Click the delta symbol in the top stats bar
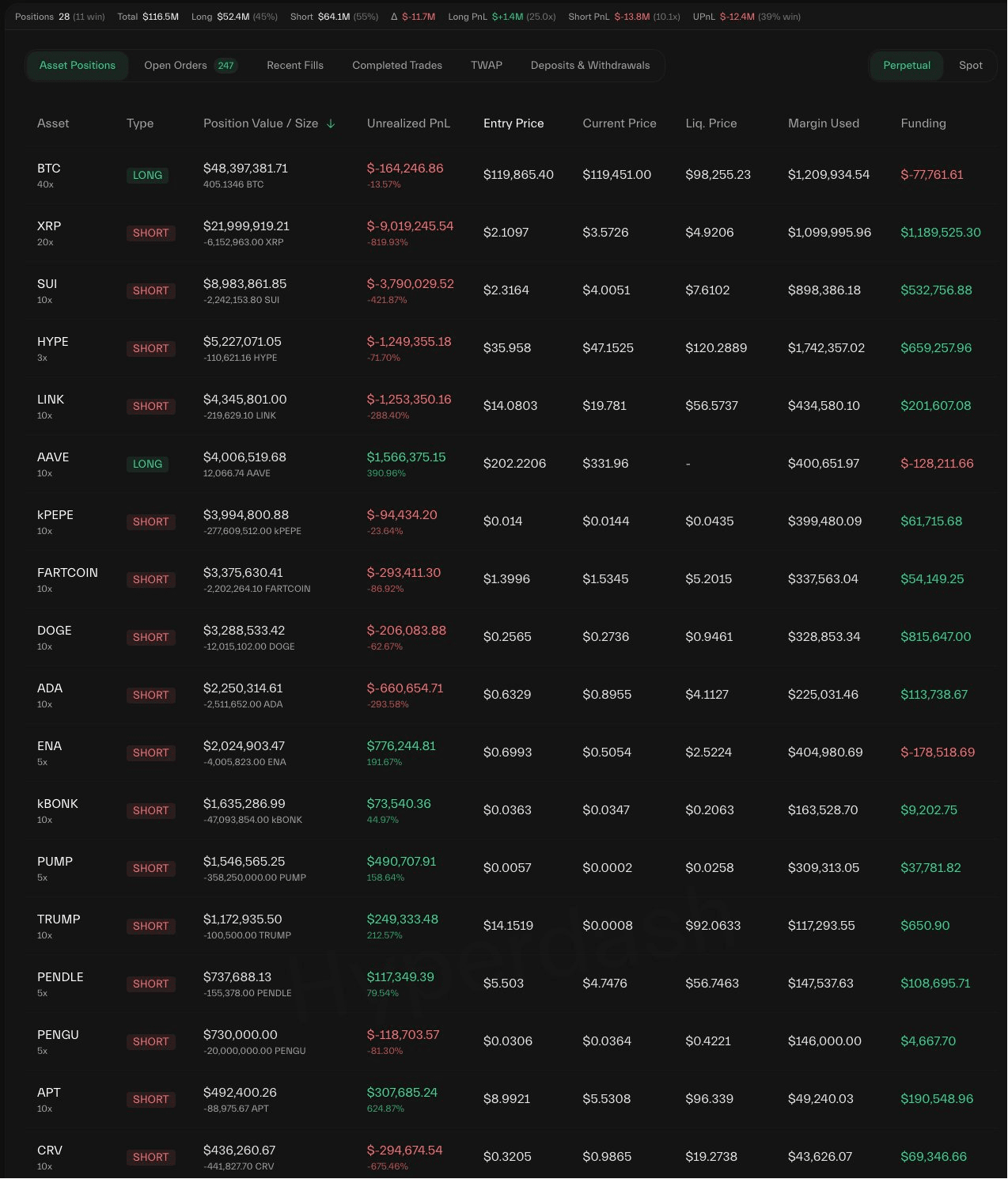This screenshot has width=1008, height=1179. [394, 17]
